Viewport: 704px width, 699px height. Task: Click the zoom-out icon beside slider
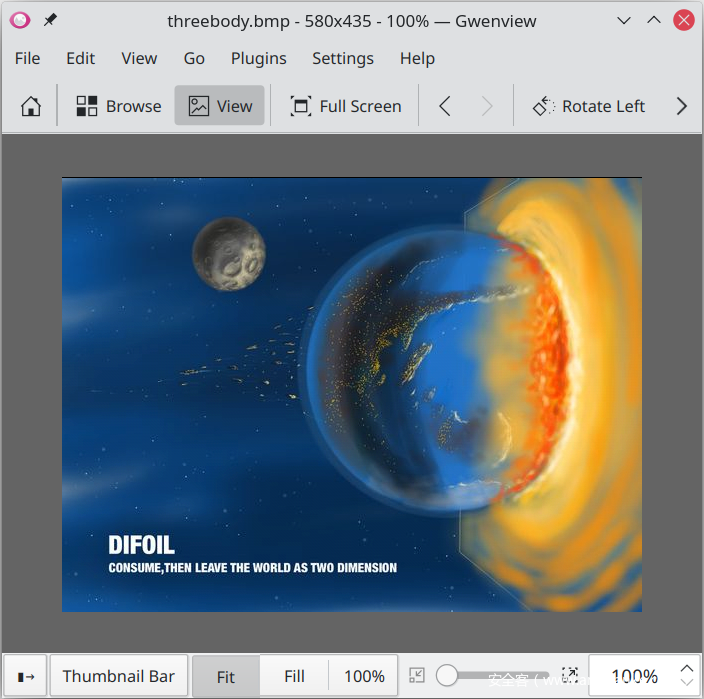pos(417,676)
